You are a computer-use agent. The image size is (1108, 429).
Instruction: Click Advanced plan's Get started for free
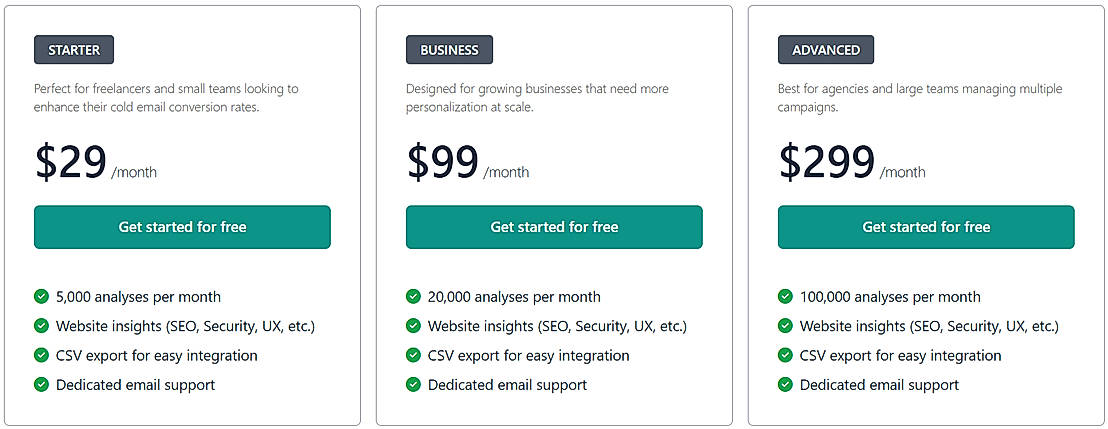point(926,227)
